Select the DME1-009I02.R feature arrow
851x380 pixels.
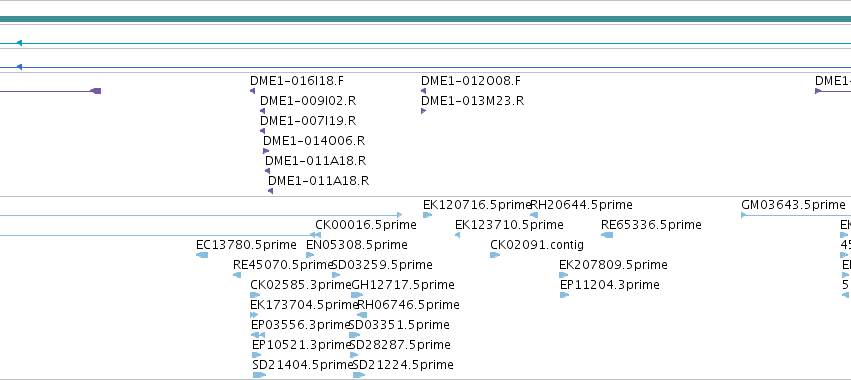263,111
